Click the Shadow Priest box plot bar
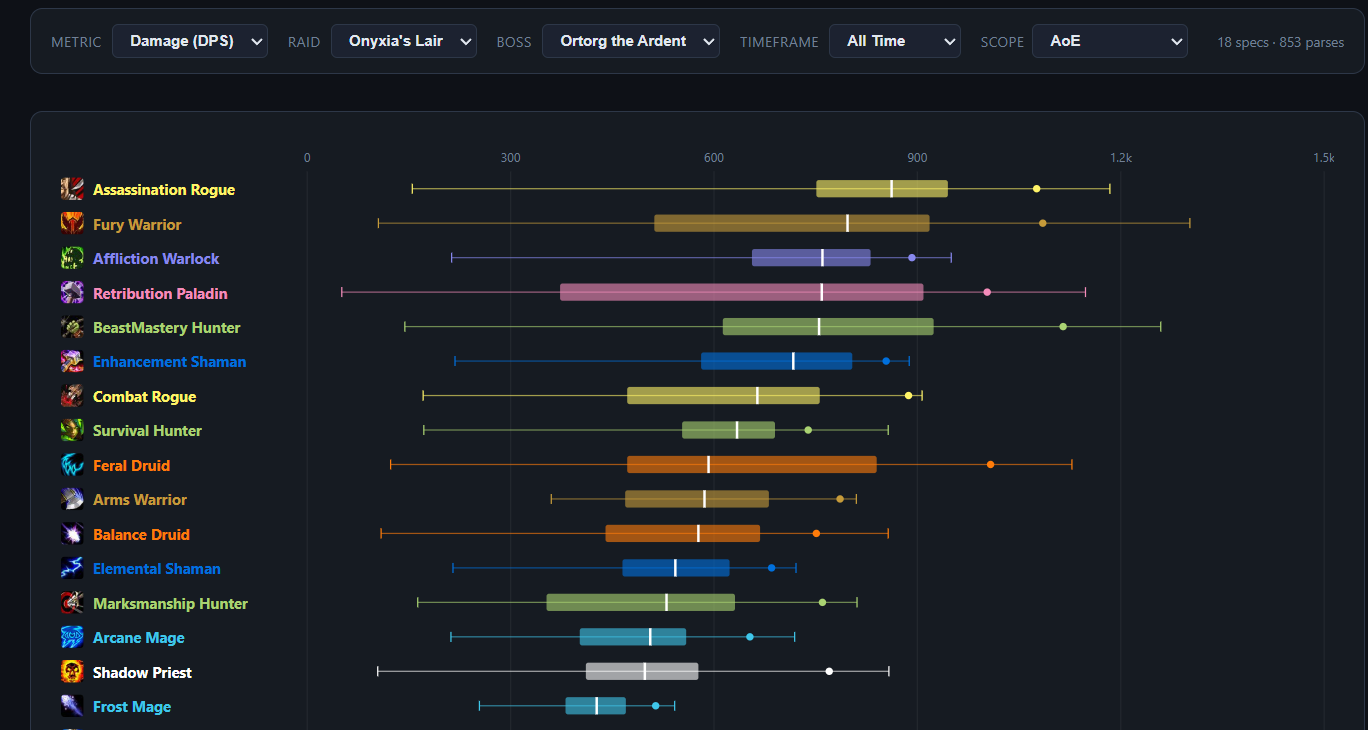This screenshot has width=1368, height=730. (642, 671)
